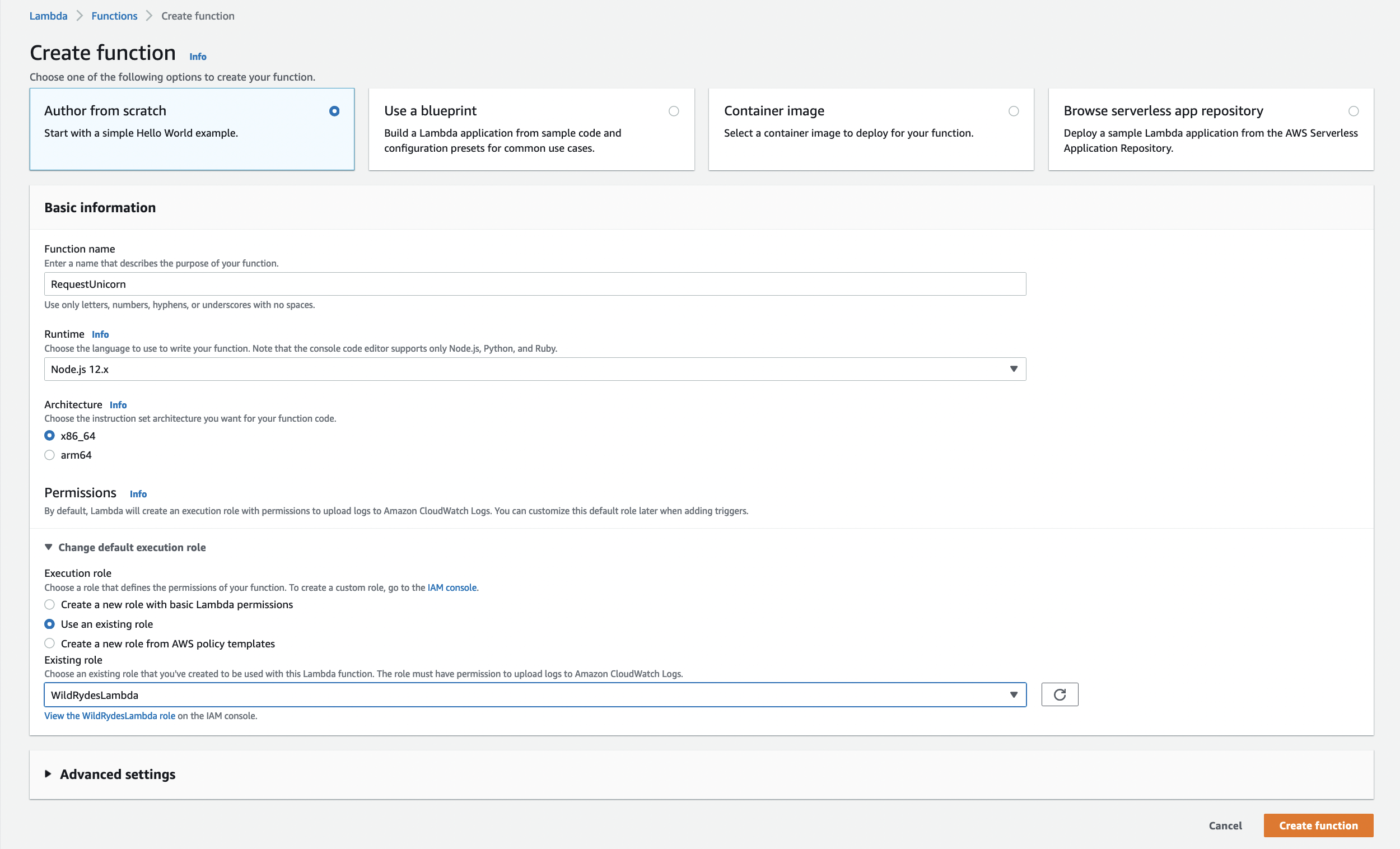The image size is (1400, 849).
Task: Select Author from scratch option
Action: [x=192, y=129]
